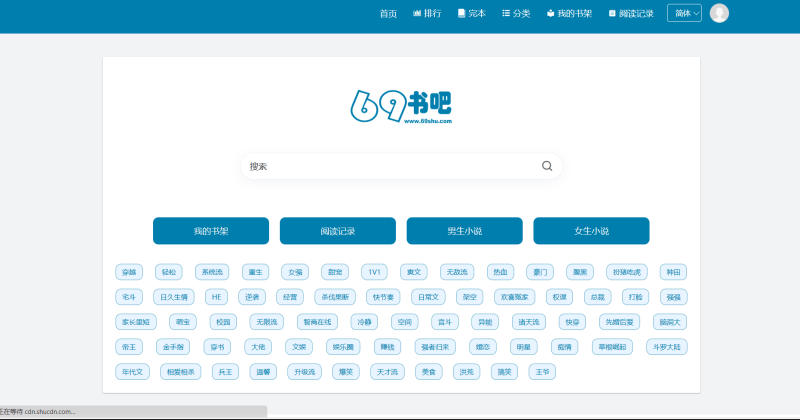Open the 简体 language dropdown

coord(684,13)
